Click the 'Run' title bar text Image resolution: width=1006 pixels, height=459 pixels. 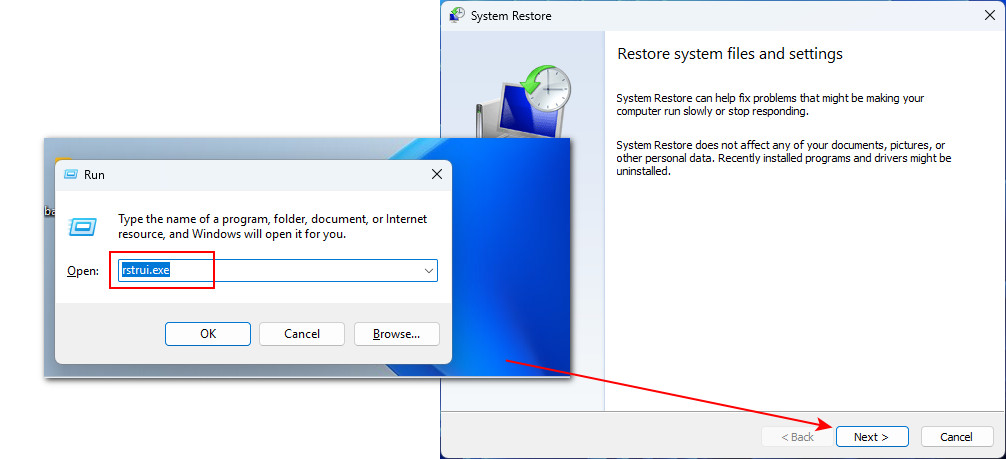(x=94, y=174)
